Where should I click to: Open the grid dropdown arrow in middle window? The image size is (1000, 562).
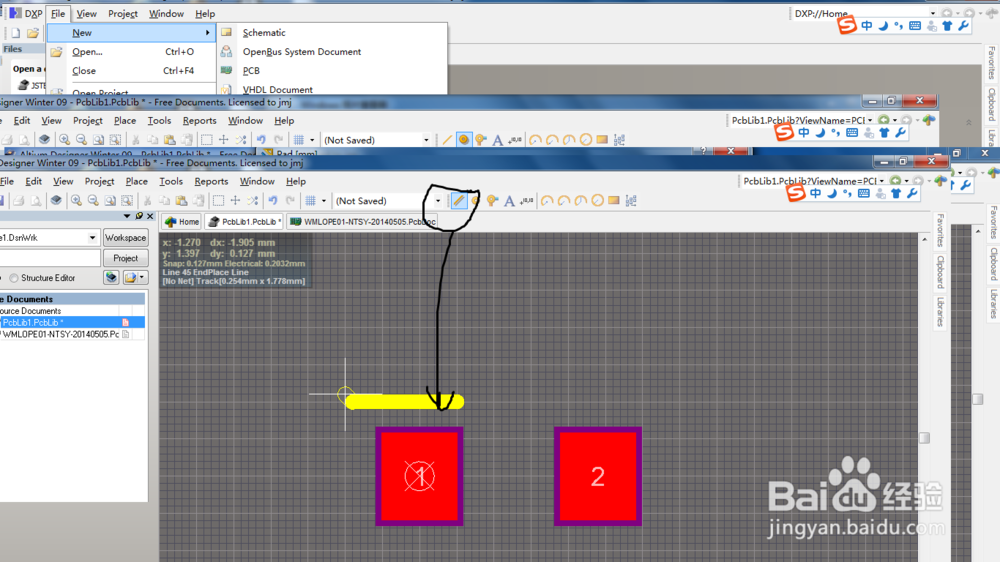pyautogui.click(x=312, y=140)
